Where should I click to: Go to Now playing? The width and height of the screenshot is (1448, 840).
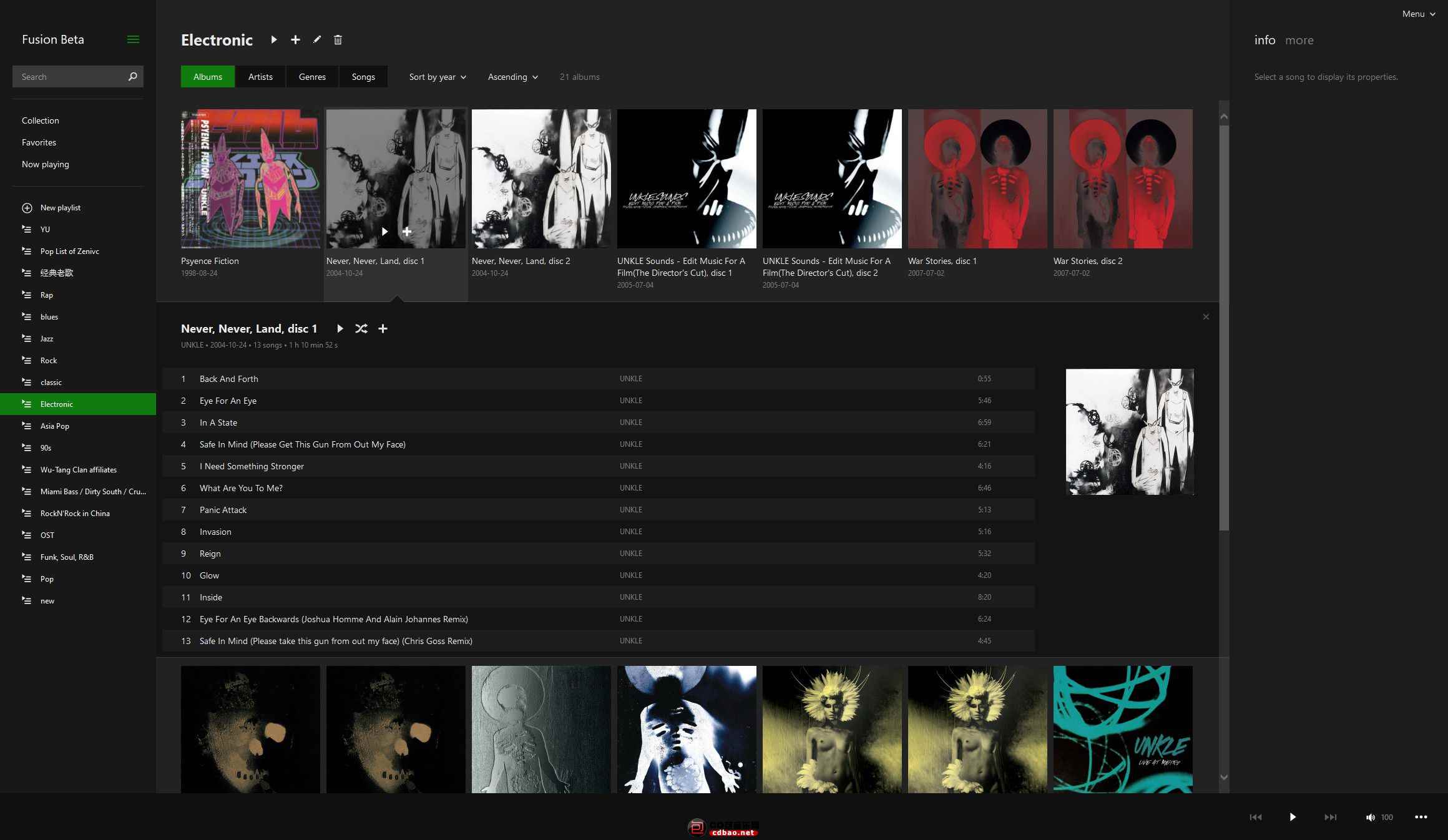point(46,164)
